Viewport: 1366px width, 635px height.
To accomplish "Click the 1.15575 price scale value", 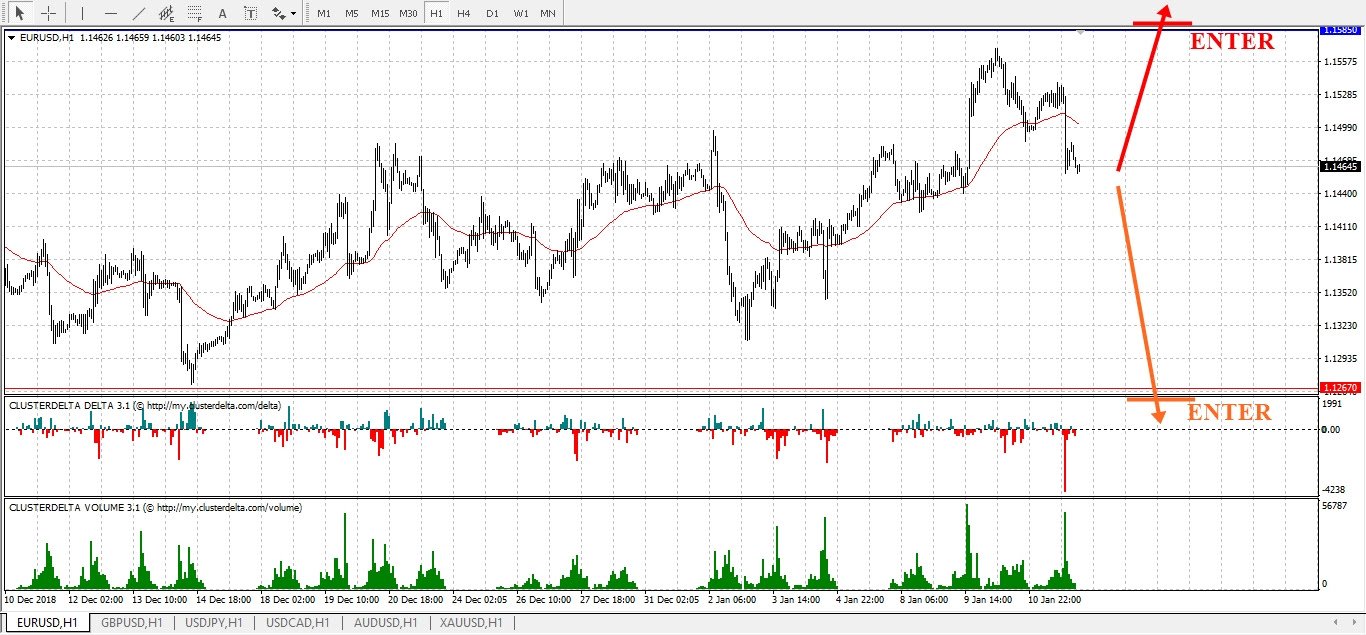I will (1339, 62).
